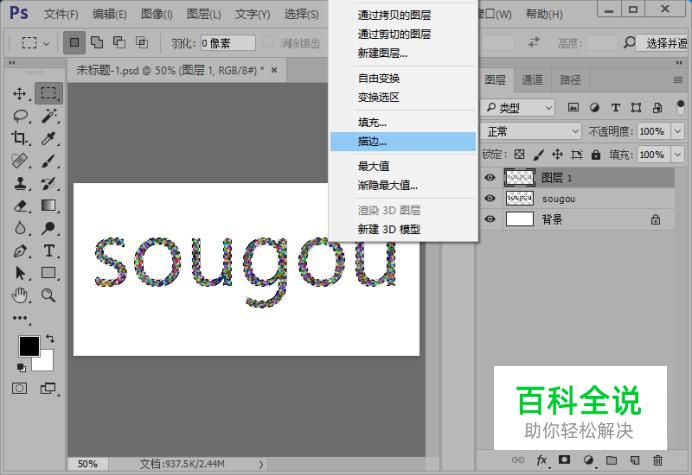Create a new layer group
Screen dimensions: 692x475
[x=611, y=460]
